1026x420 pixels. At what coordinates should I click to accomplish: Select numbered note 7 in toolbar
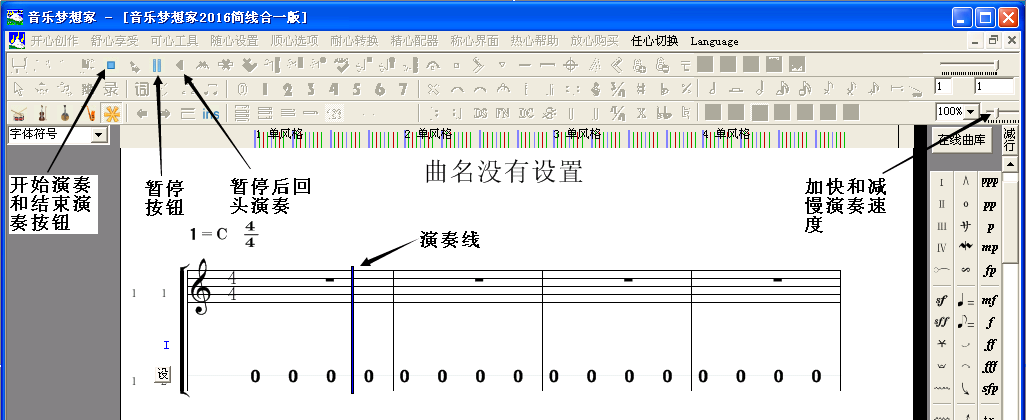[x=403, y=88]
